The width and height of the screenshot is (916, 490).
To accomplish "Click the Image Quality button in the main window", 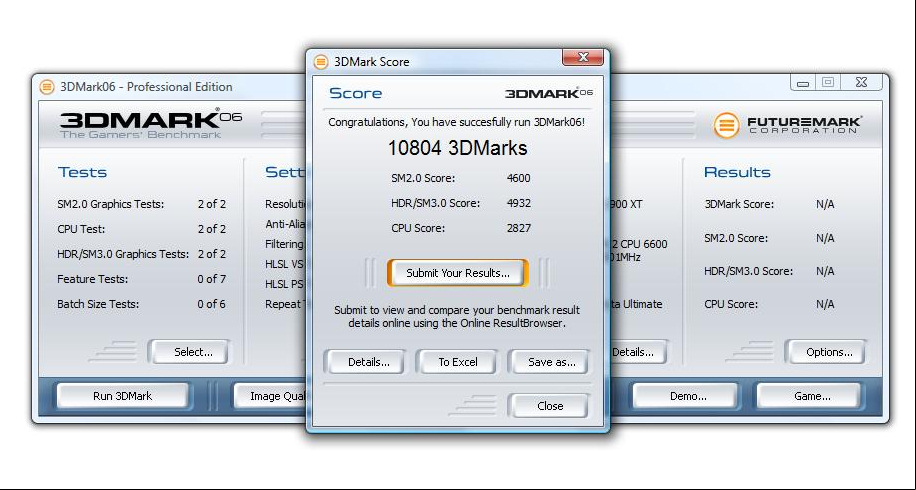I will 270,396.
